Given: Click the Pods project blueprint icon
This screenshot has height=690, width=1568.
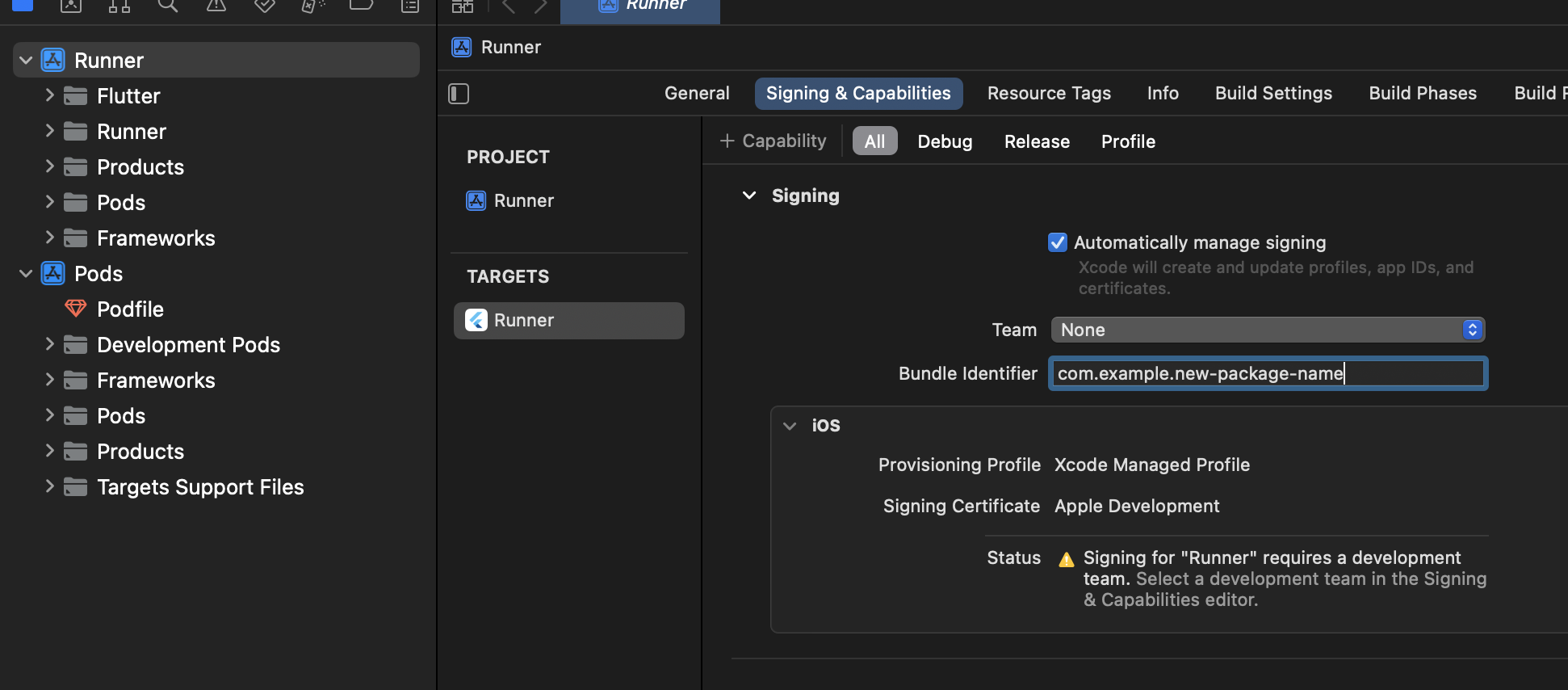Looking at the screenshot, I should pyautogui.click(x=53, y=273).
